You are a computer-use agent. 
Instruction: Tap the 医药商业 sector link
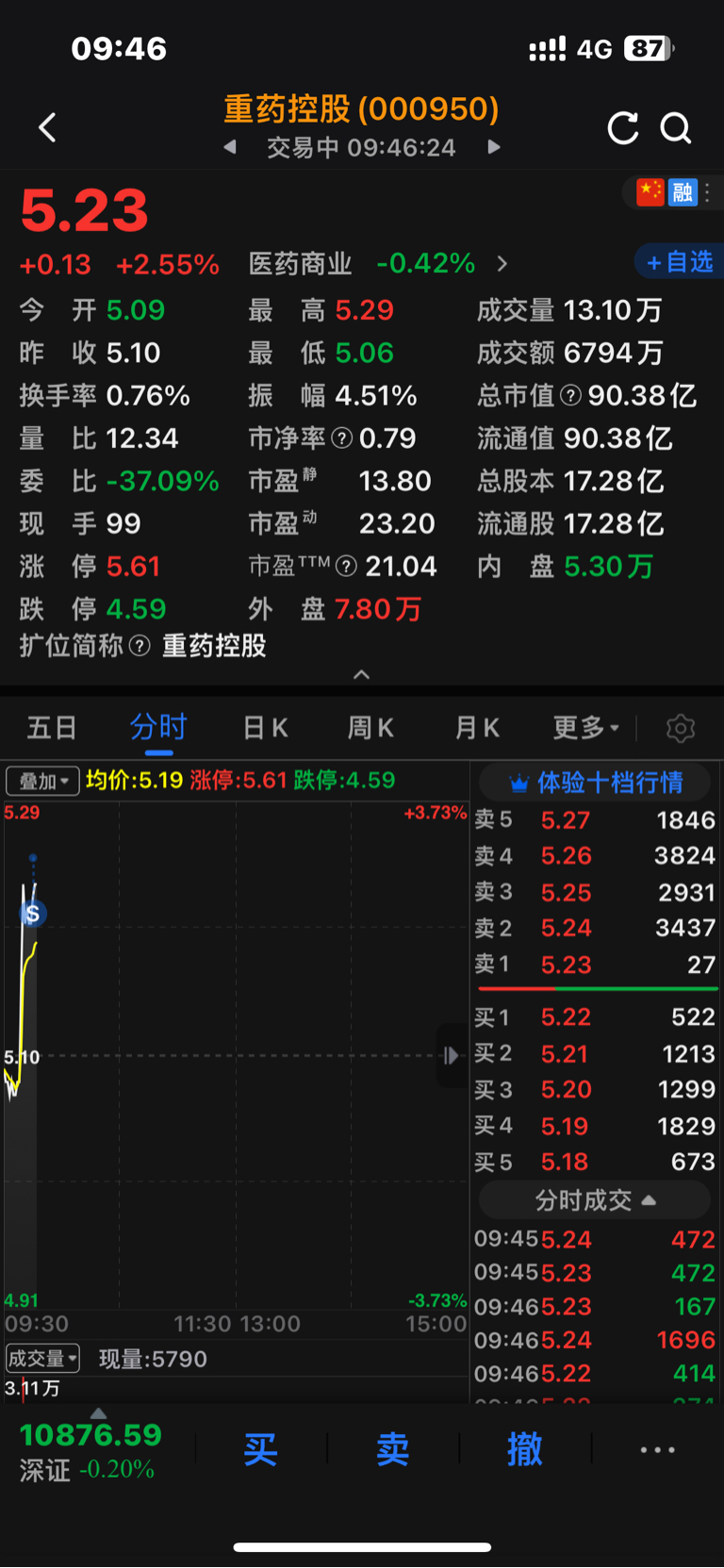[300, 263]
